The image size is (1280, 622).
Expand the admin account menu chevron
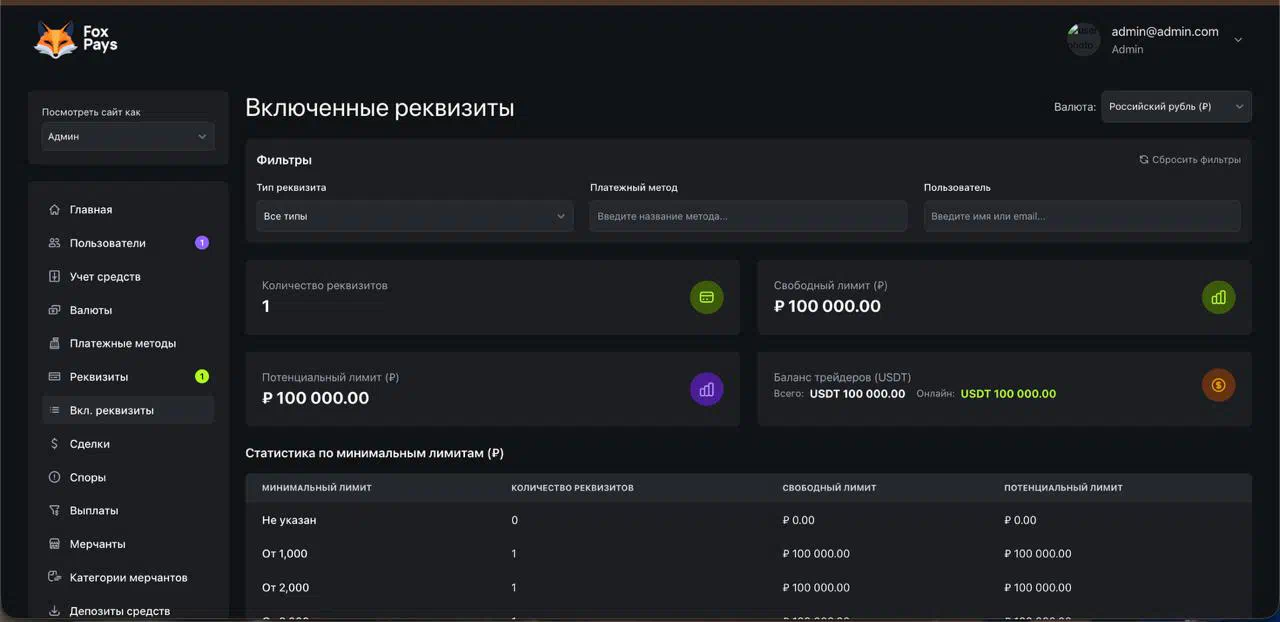point(1238,40)
